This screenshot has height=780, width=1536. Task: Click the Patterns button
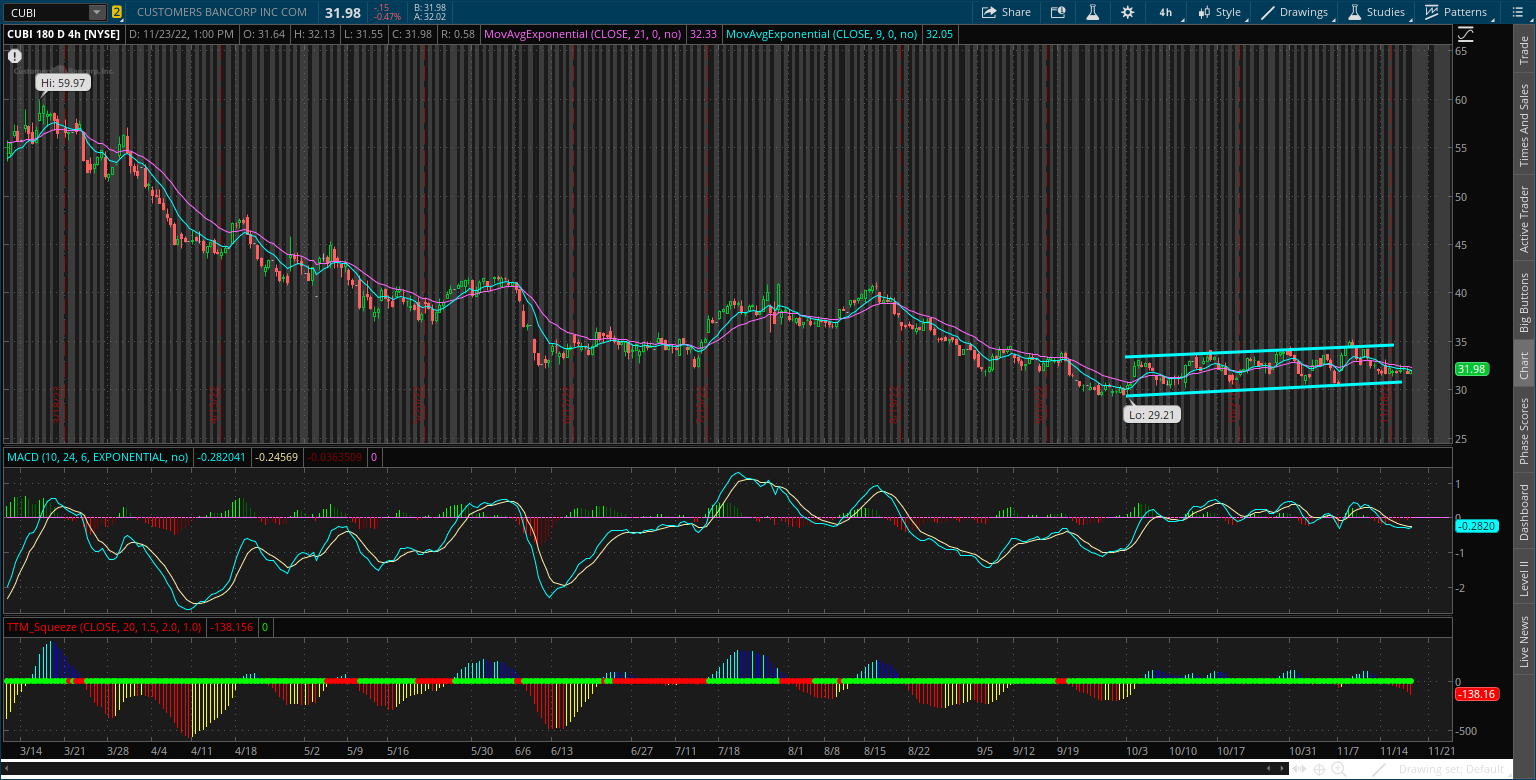[1457, 12]
